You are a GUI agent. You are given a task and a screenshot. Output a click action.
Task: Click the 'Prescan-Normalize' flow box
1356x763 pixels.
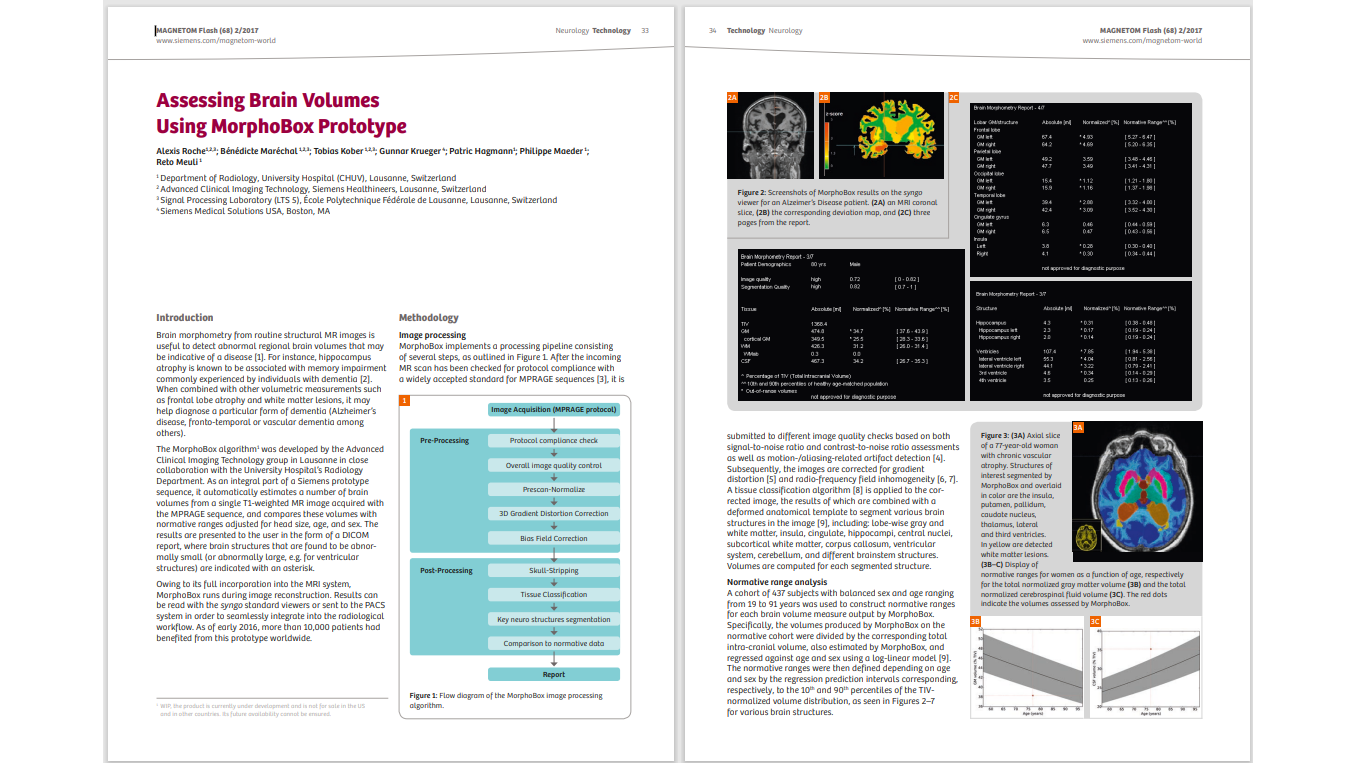tap(554, 489)
